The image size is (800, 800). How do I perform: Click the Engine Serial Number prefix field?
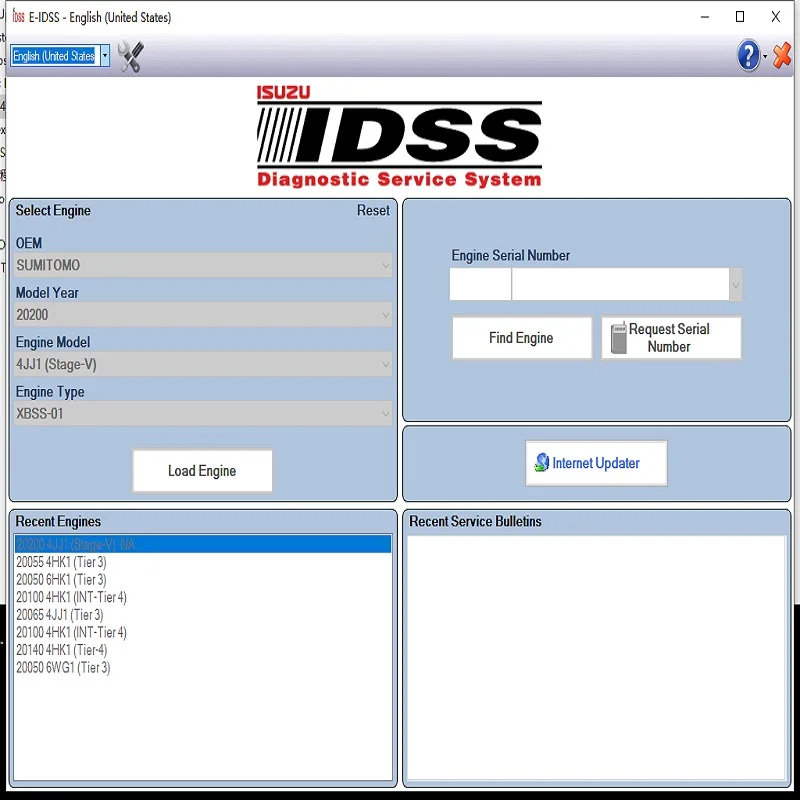pyautogui.click(x=480, y=285)
